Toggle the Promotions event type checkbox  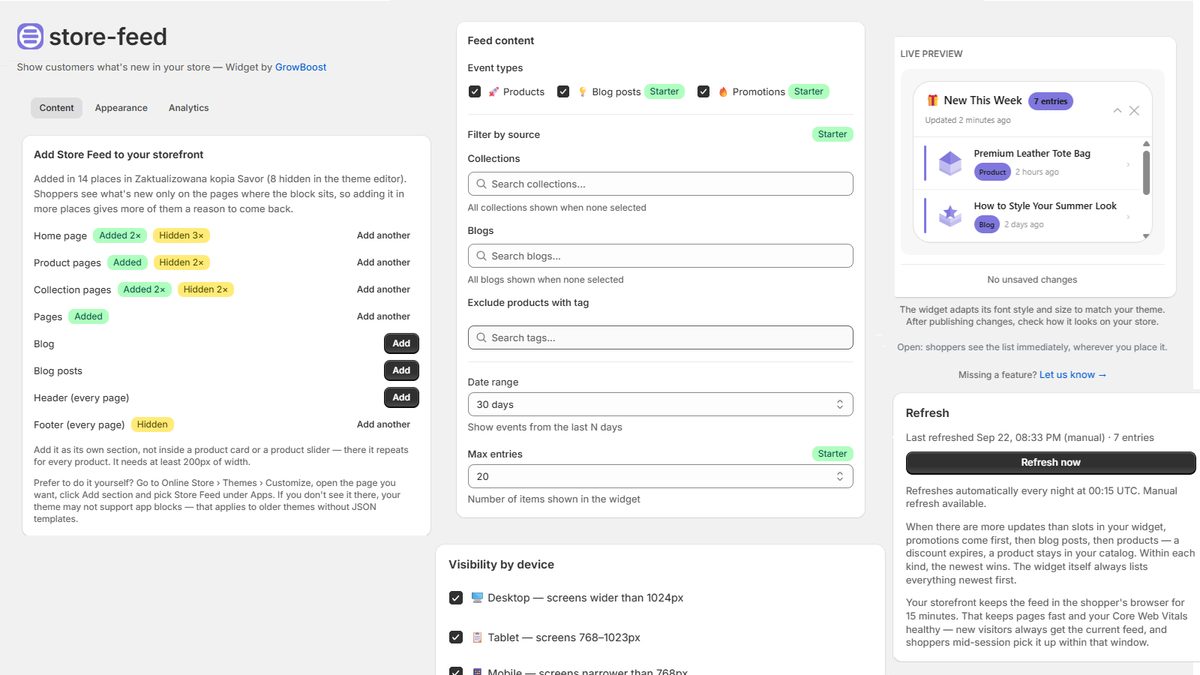tap(704, 92)
